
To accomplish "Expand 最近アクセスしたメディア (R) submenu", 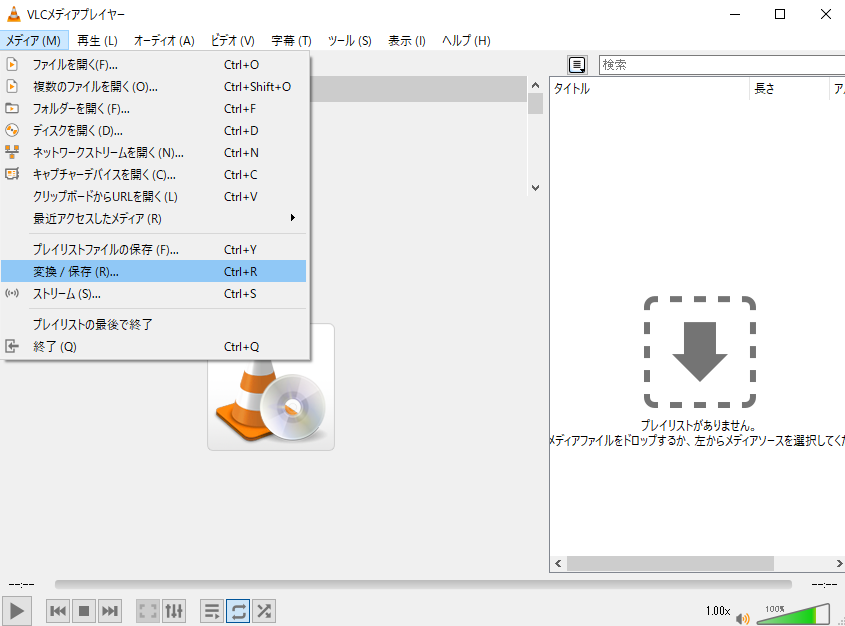I will tap(154, 219).
